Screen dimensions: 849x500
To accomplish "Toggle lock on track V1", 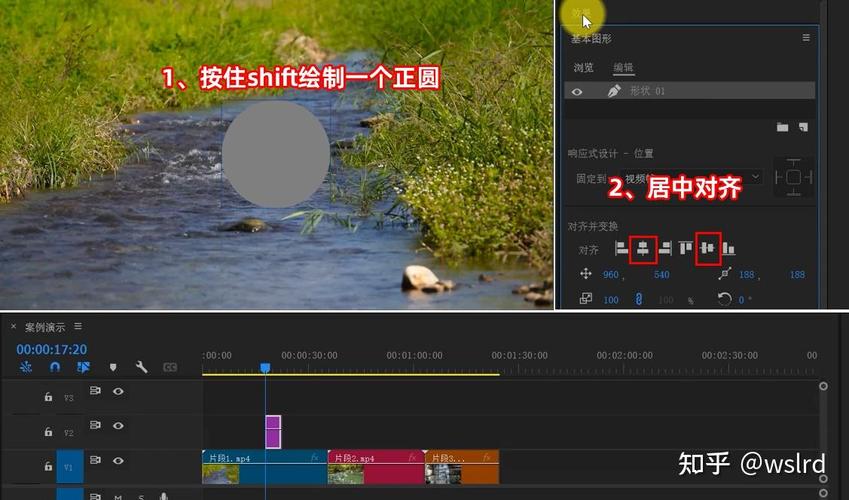I will 48,466.
